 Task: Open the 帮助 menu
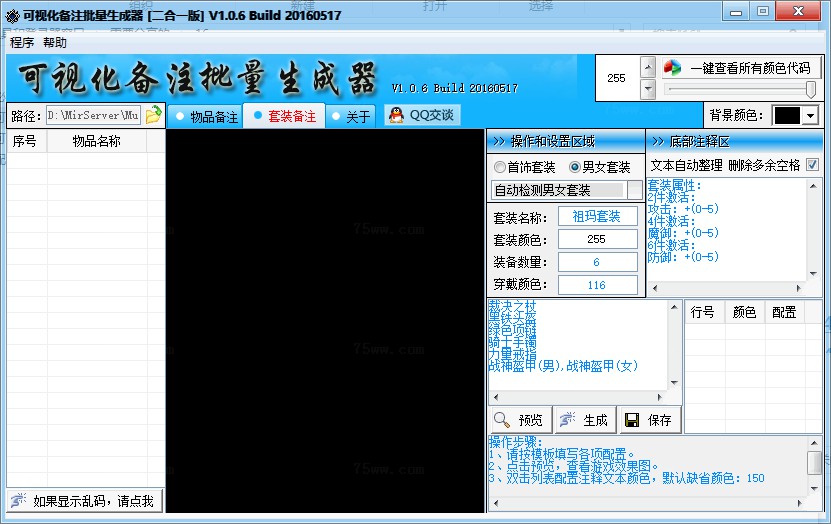coord(55,43)
